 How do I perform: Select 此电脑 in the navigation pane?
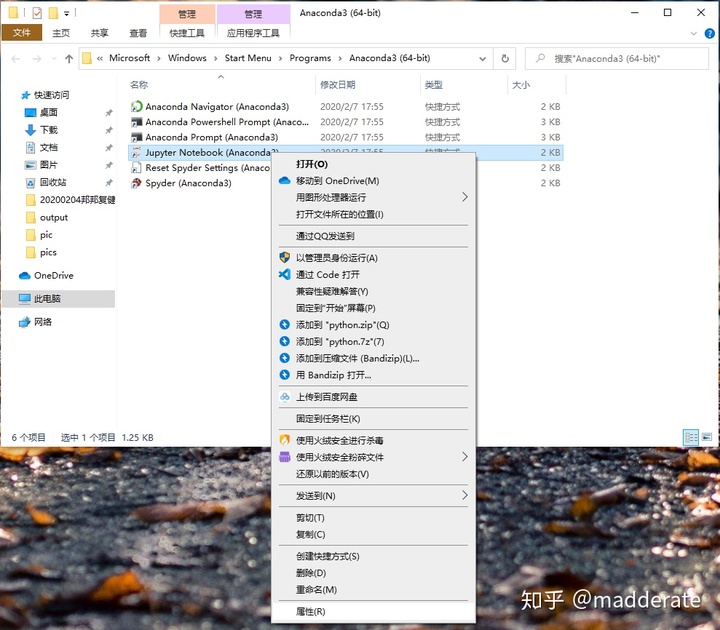pyautogui.click(x=59, y=299)
